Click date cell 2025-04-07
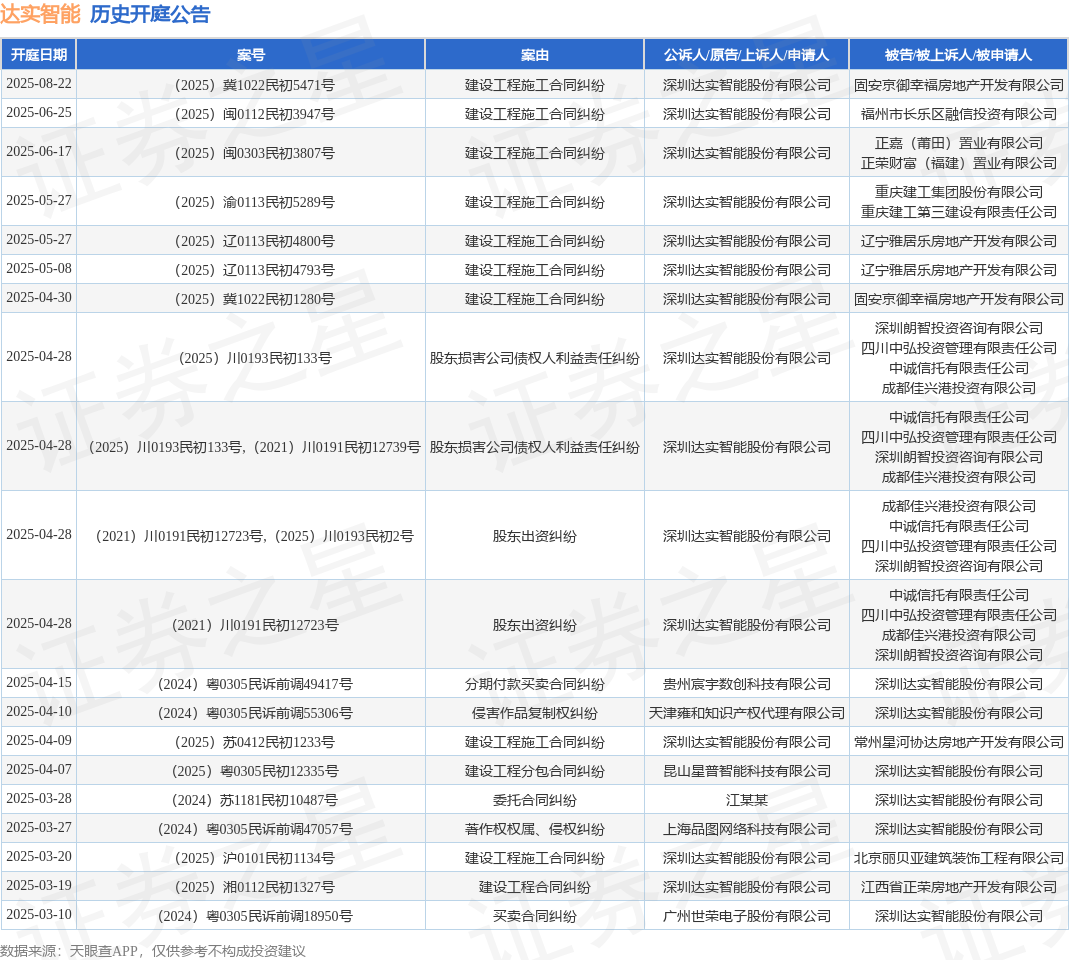Screen dimensions: 1069x960 tap(39, 770)
